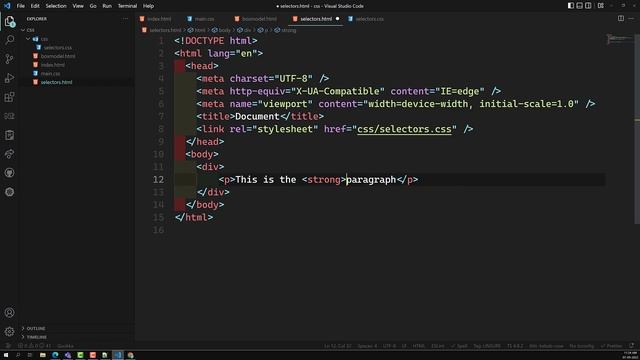Open the Run menu
The width and height of the screenshot is (640, 360).
(107, 6)
